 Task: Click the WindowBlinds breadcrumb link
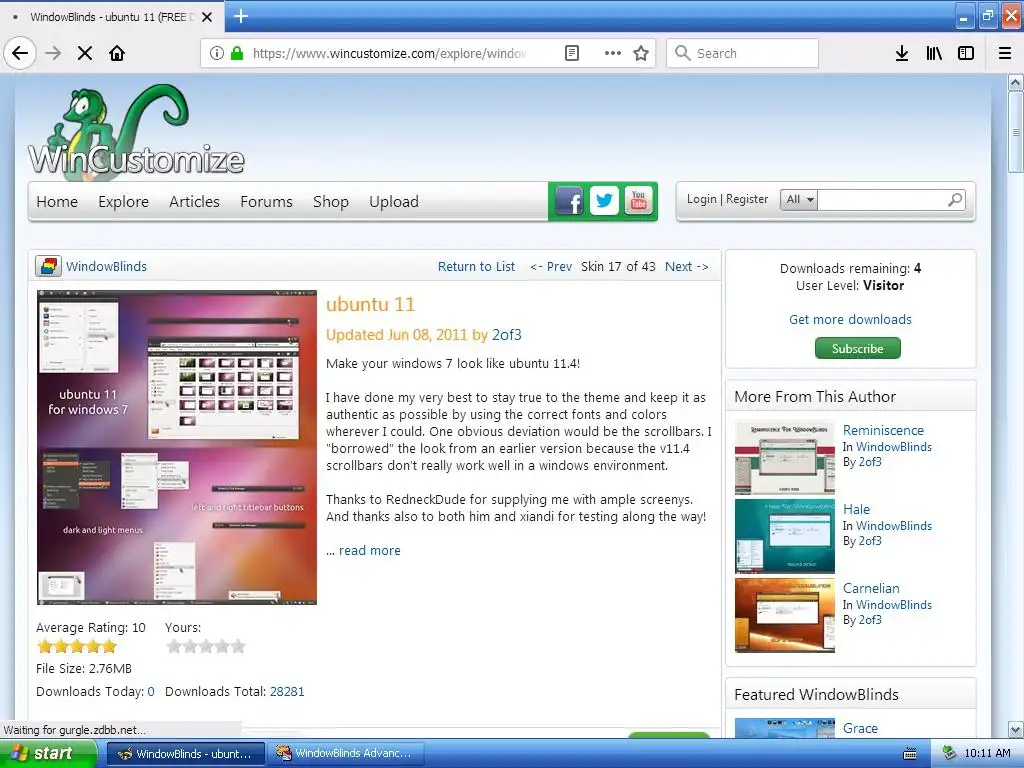(106, 266)
